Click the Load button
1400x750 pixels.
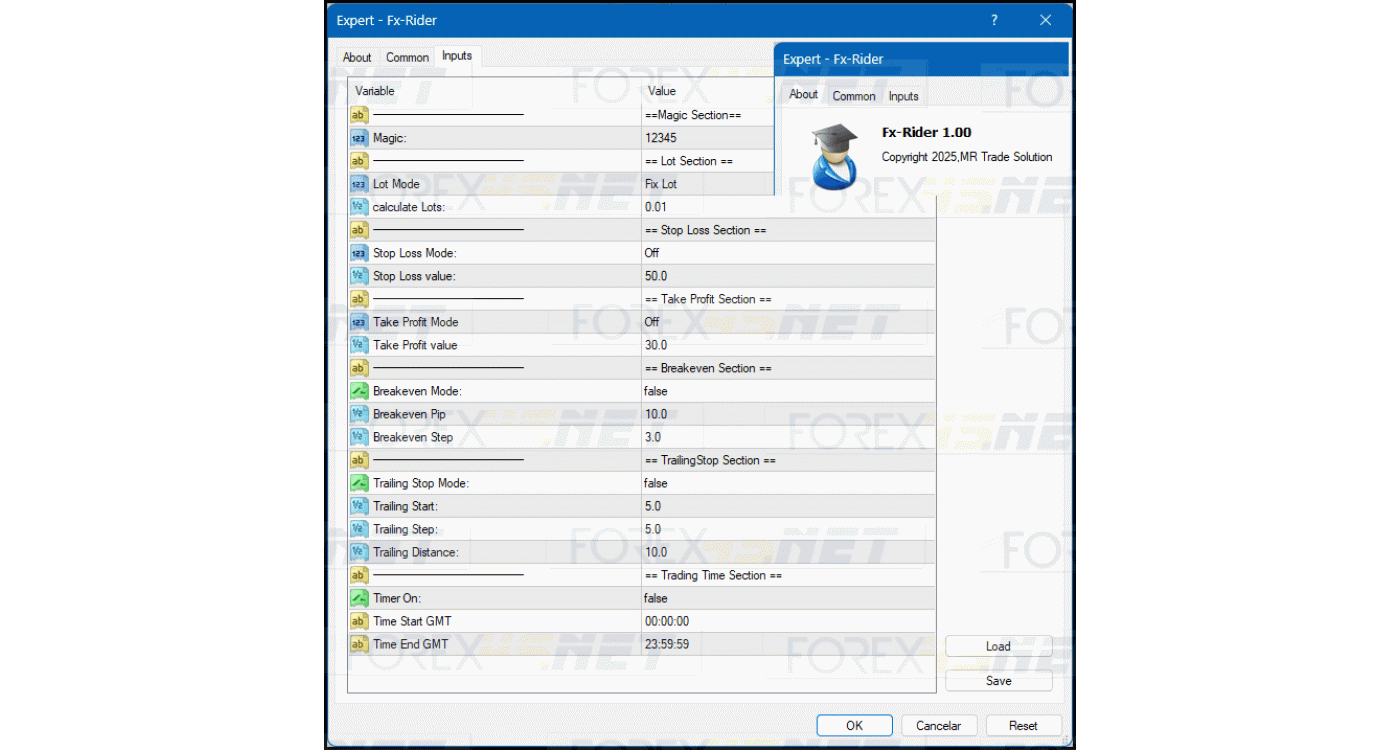click(x=998, y=646)
